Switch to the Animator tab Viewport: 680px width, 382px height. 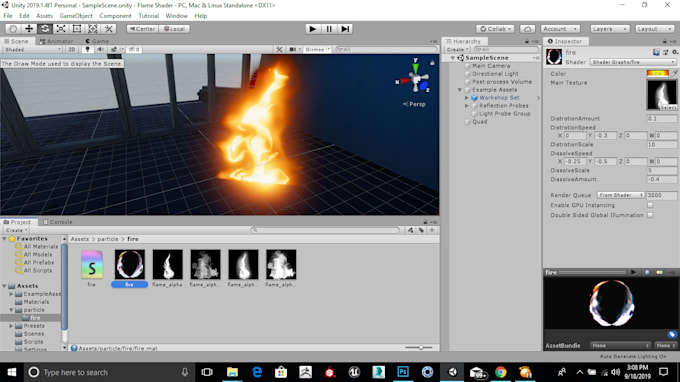tap(56, 41)
